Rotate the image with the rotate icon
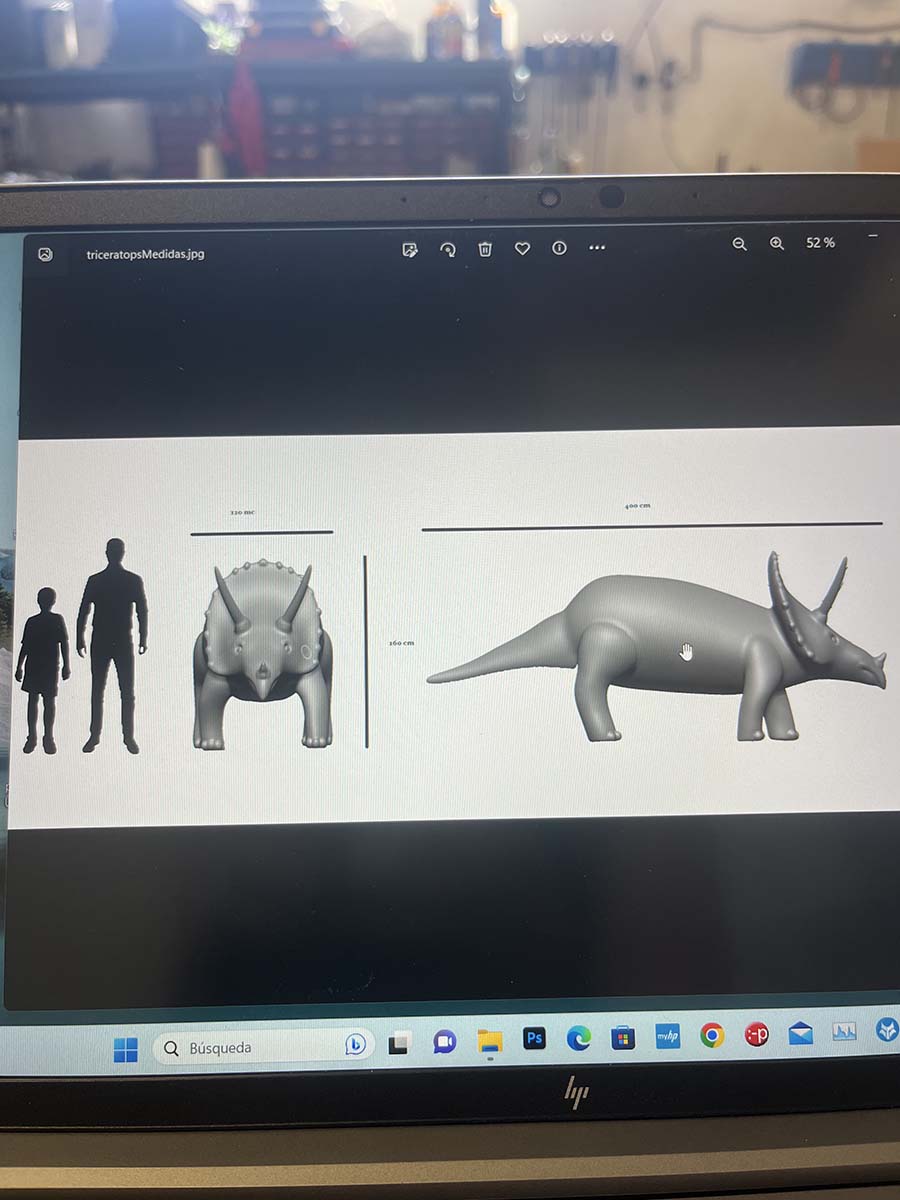 click(x=448, y=249)
